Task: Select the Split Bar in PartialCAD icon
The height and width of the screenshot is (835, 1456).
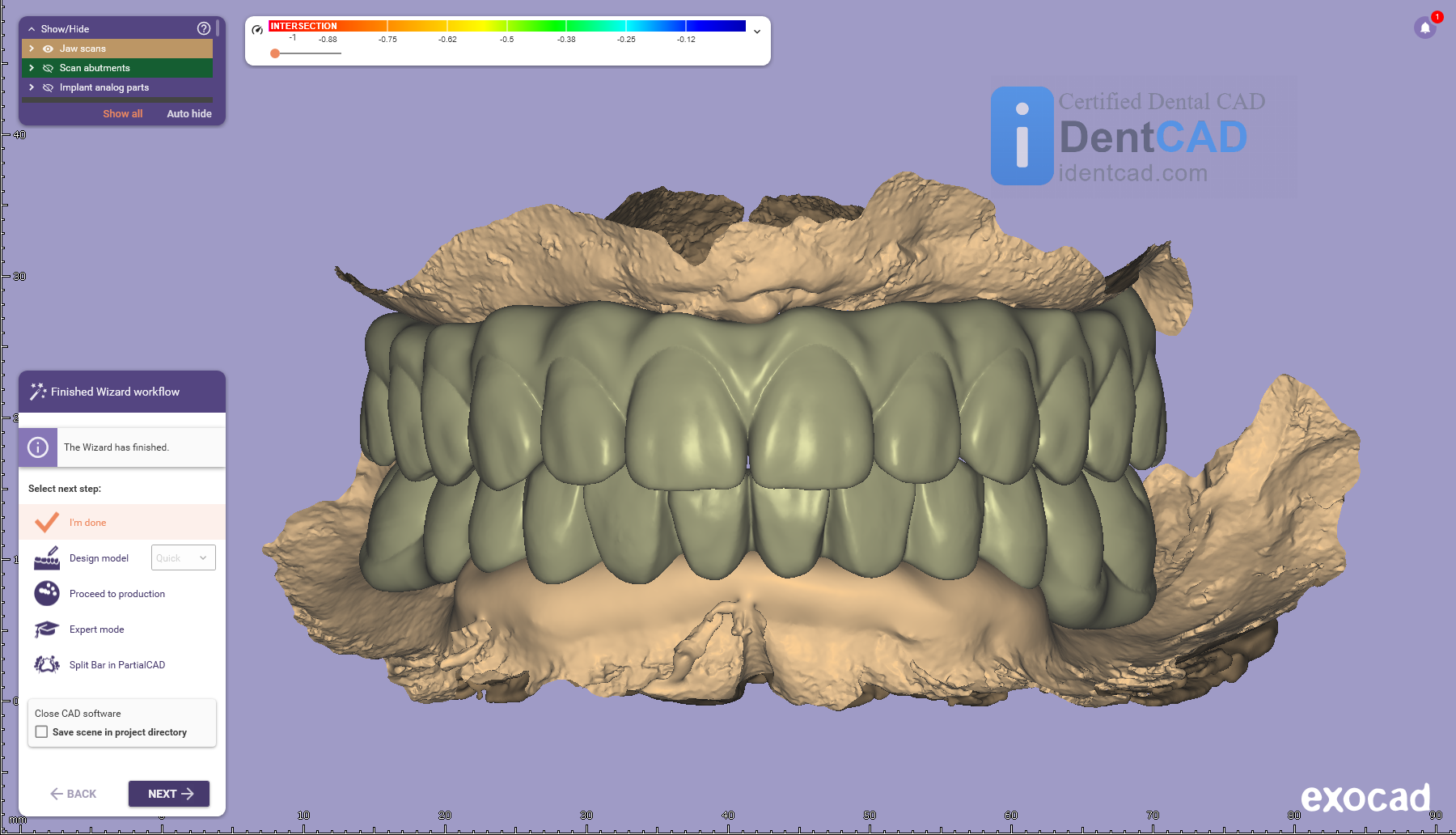Action: click(47, 665)
